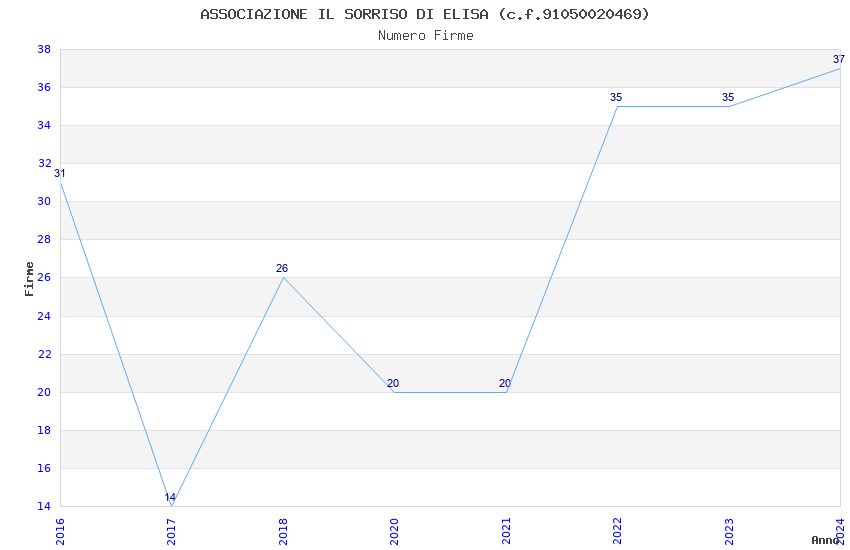
Task: Click x-axis year 2017
Action: pos(171,531)
